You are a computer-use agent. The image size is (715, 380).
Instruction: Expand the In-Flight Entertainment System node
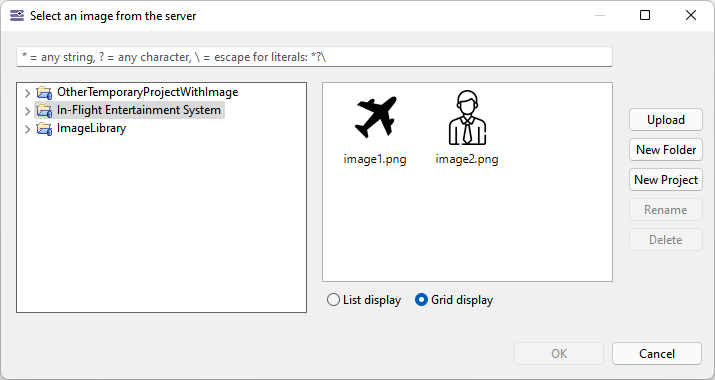pyautogui.click(x=27, y=111)
